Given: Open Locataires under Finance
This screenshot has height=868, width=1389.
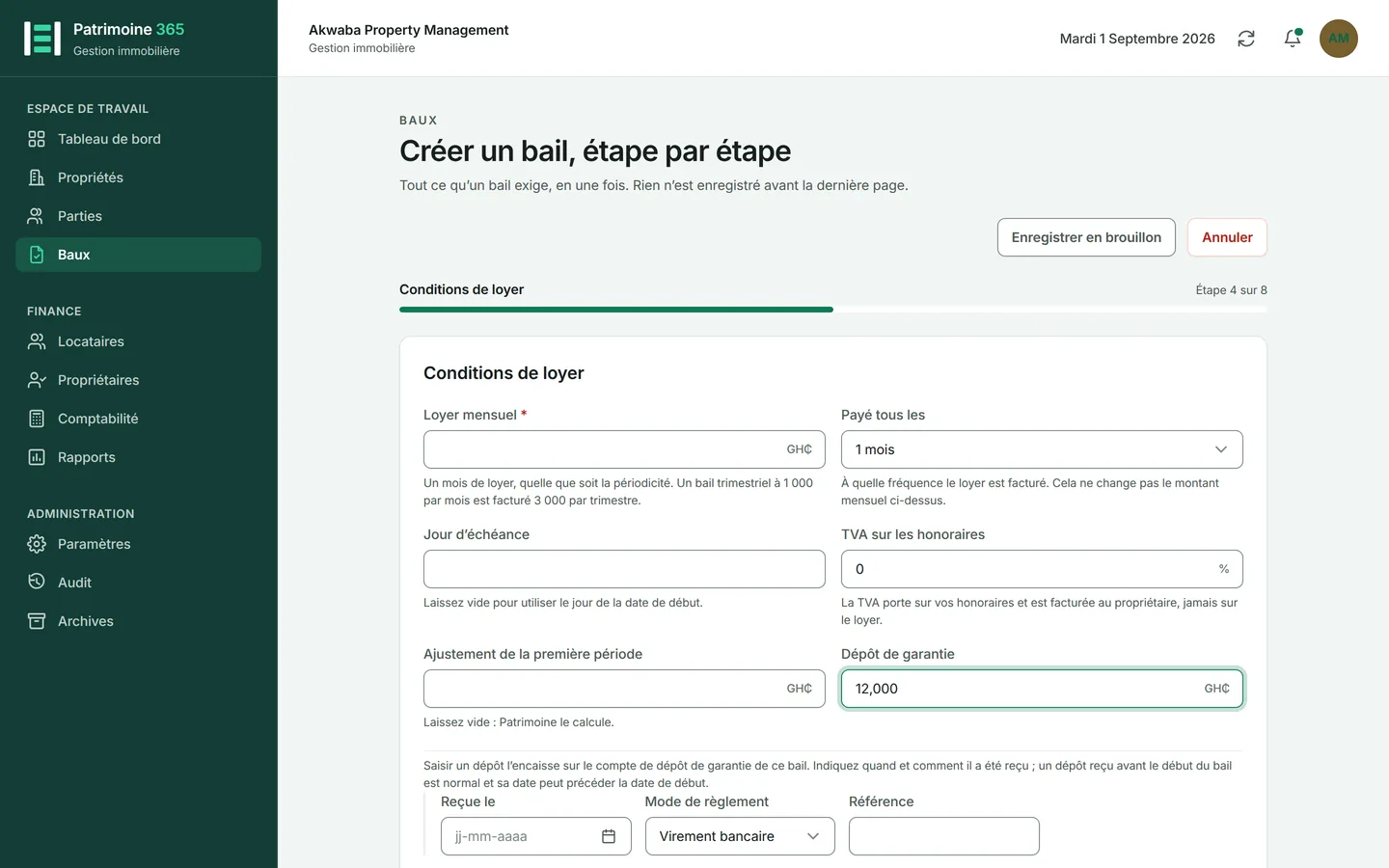Looking at the screenshot, I should tap(138, 341).
